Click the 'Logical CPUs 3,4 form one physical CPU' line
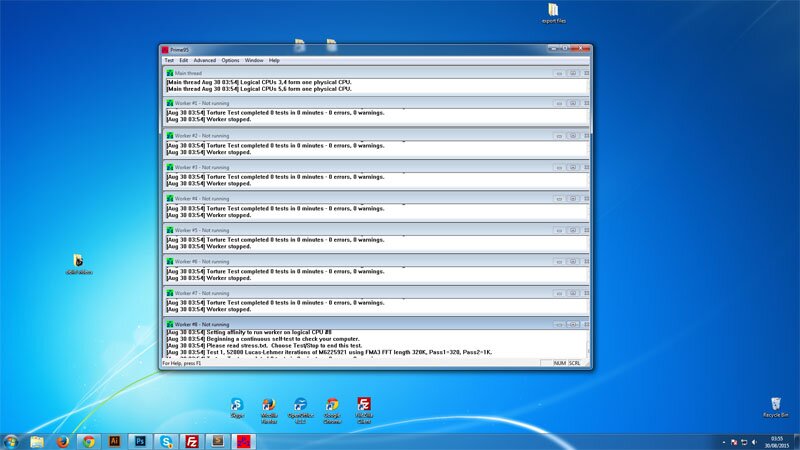800x450 pixels. click(x=259, y=82)
